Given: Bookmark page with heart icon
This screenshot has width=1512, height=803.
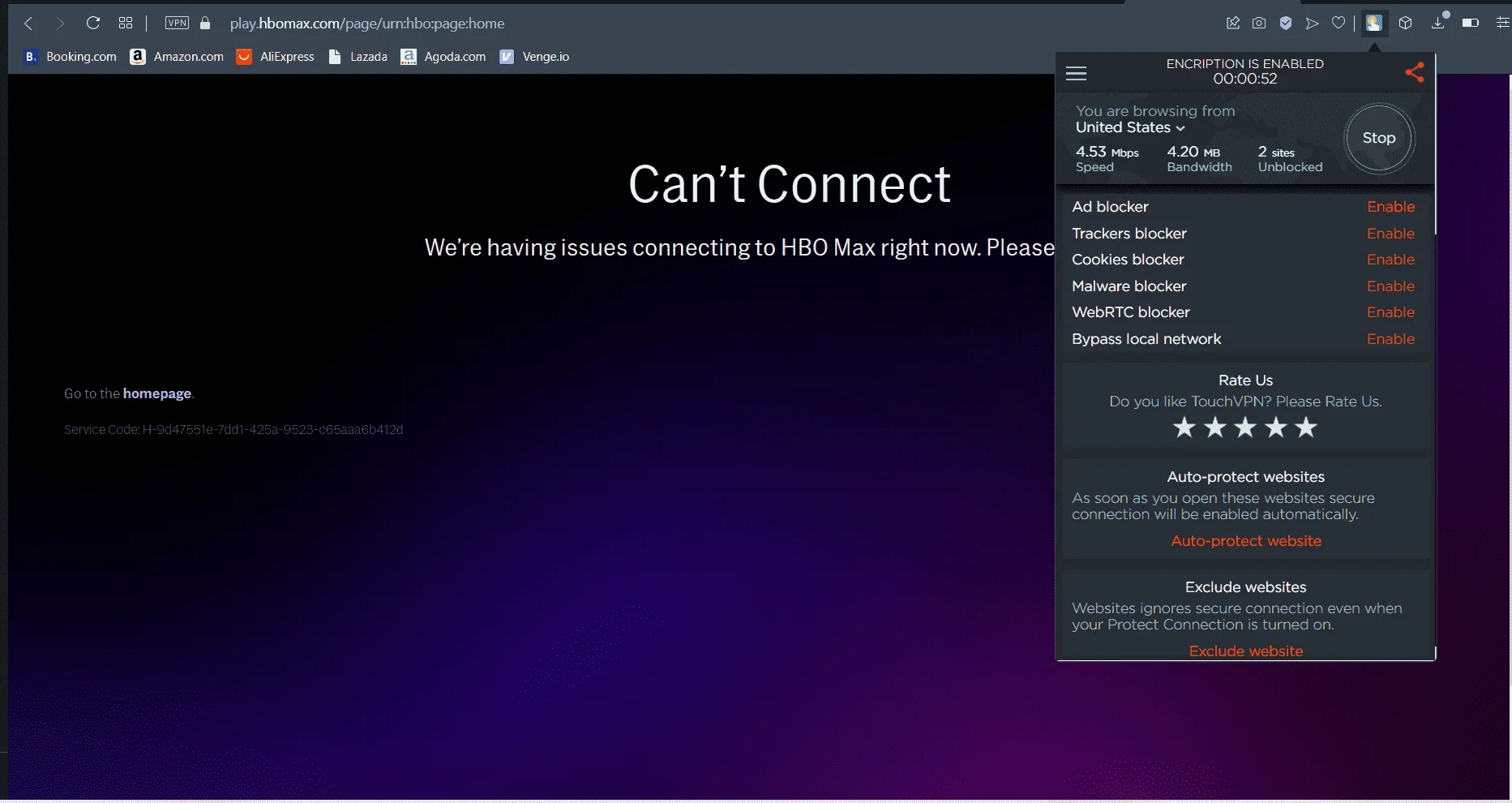Looking at the screenshot, I should (1339, 23).
